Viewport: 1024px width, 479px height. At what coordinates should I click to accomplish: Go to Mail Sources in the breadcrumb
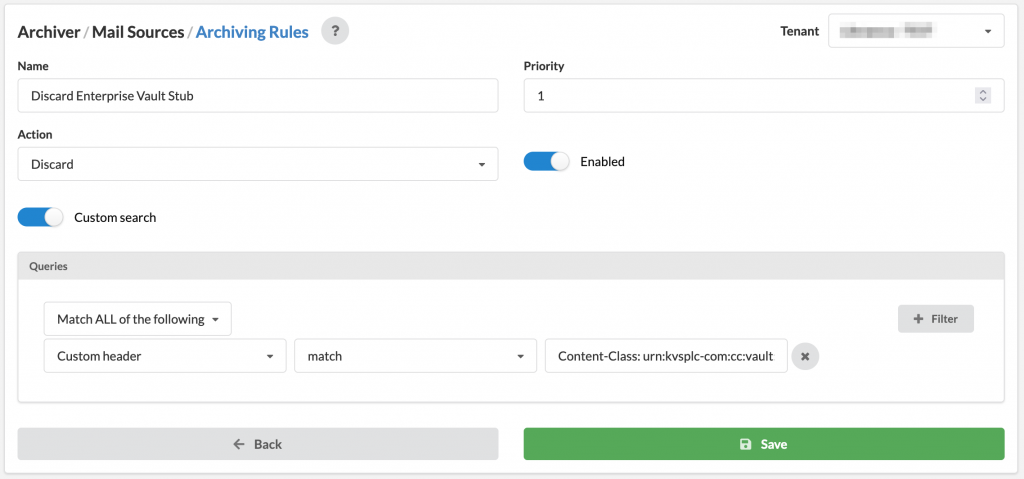(138, 31)
